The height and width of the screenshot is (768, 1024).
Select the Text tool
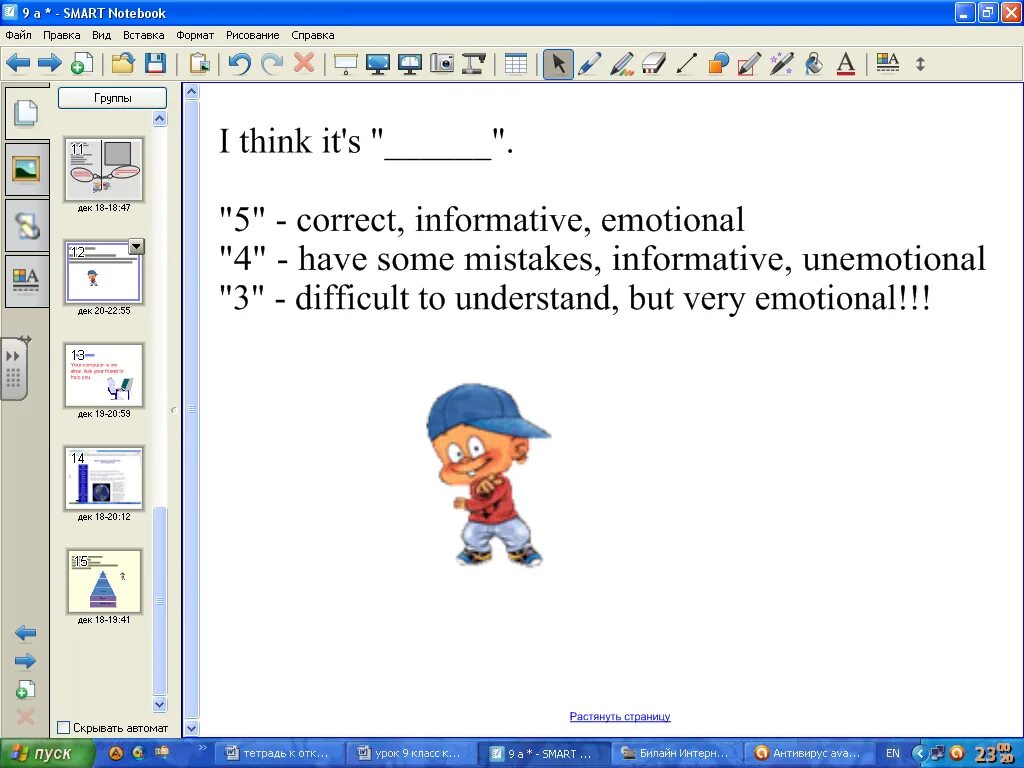(846, 63)
